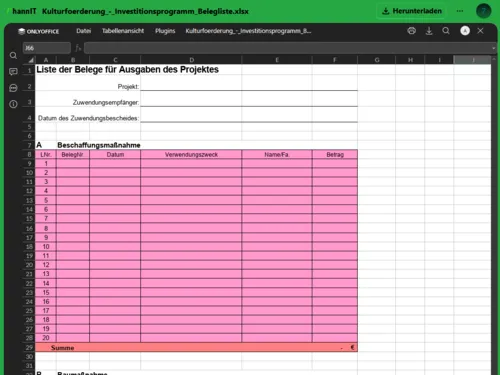Click the ONLYOFFICE logo
The width and height of the screenshot is (500, 375).
39,31
